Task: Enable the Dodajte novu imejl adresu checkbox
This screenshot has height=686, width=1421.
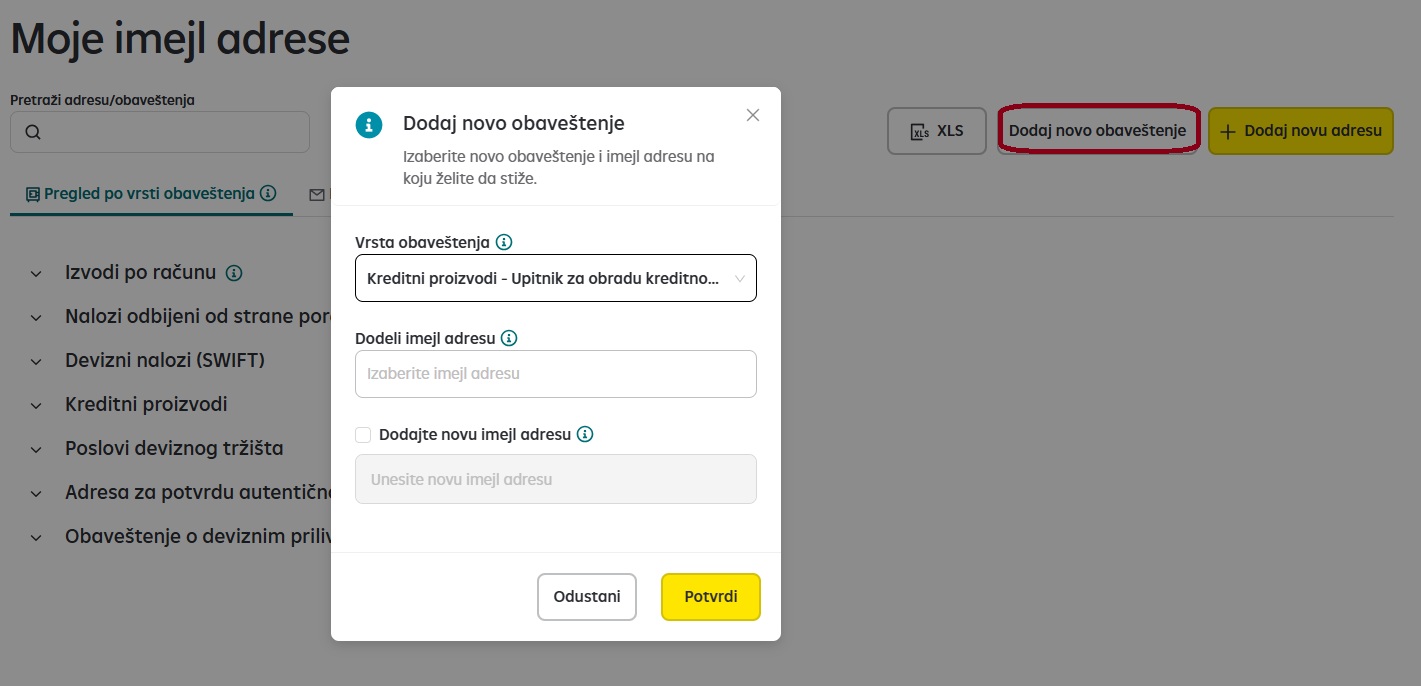Action: (x=363, y=434)
